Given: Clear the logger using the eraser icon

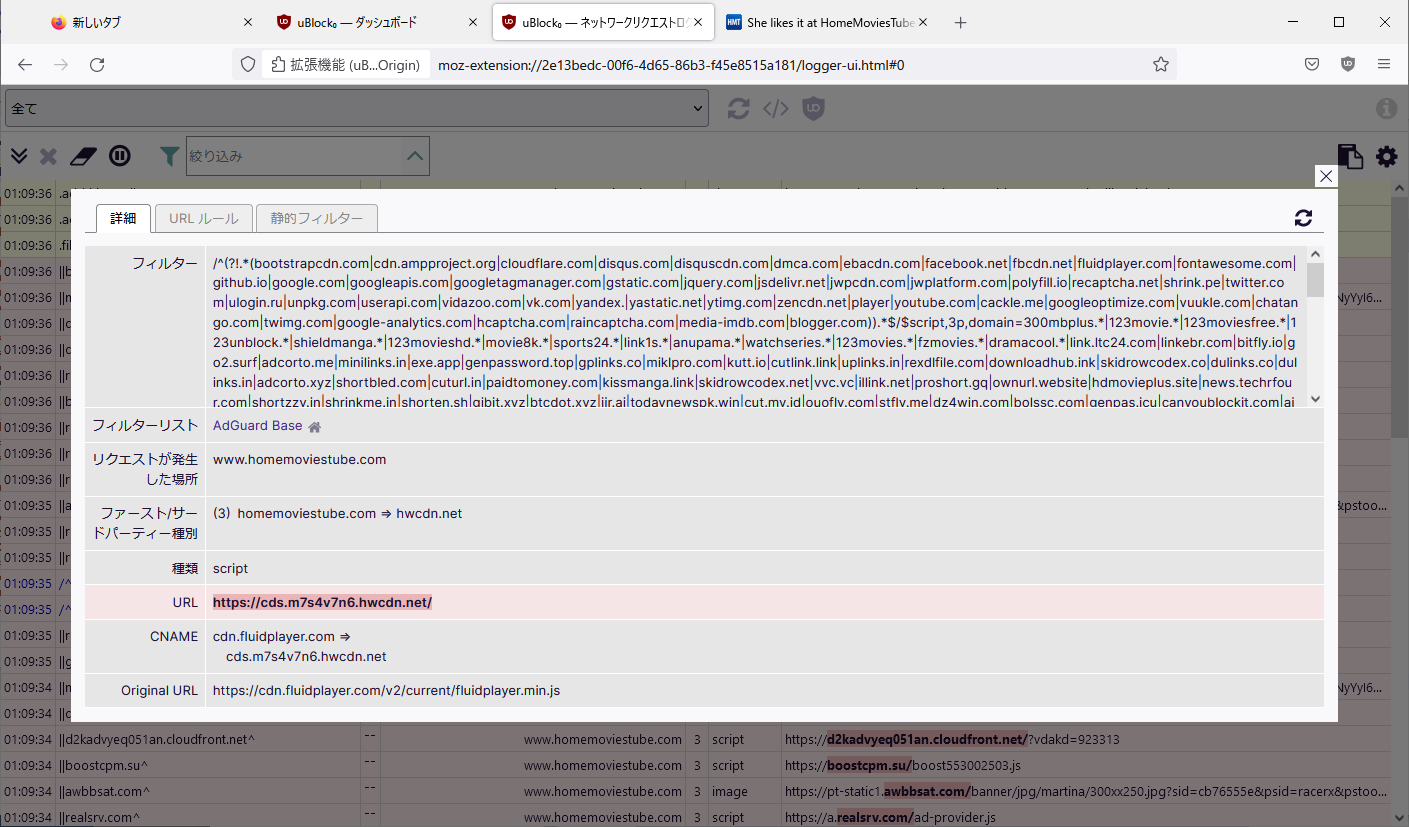Looking at the screenshot, I should (83, 156).
